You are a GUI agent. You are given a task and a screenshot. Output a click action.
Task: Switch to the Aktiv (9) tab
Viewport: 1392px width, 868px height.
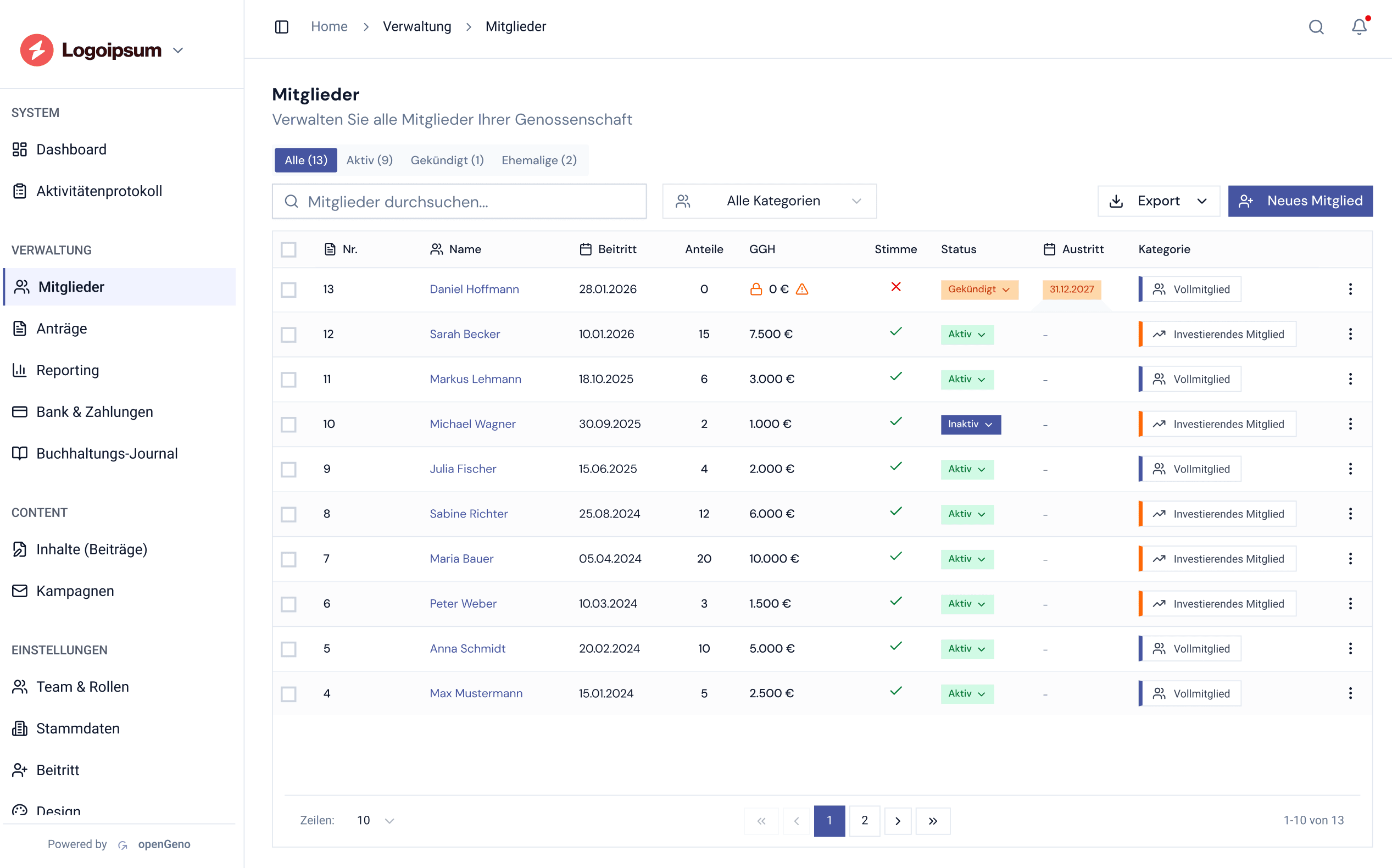click(x=369, y=160)
